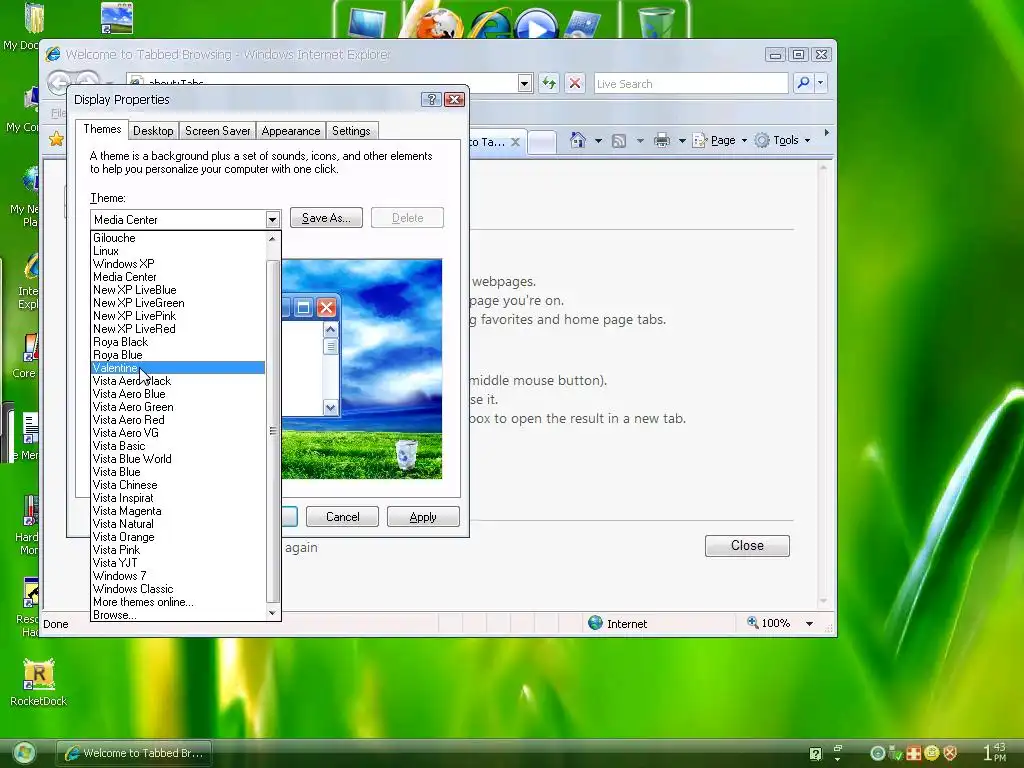
Task: Click the Windows Media Player dock icon
Action: [536, 24]
